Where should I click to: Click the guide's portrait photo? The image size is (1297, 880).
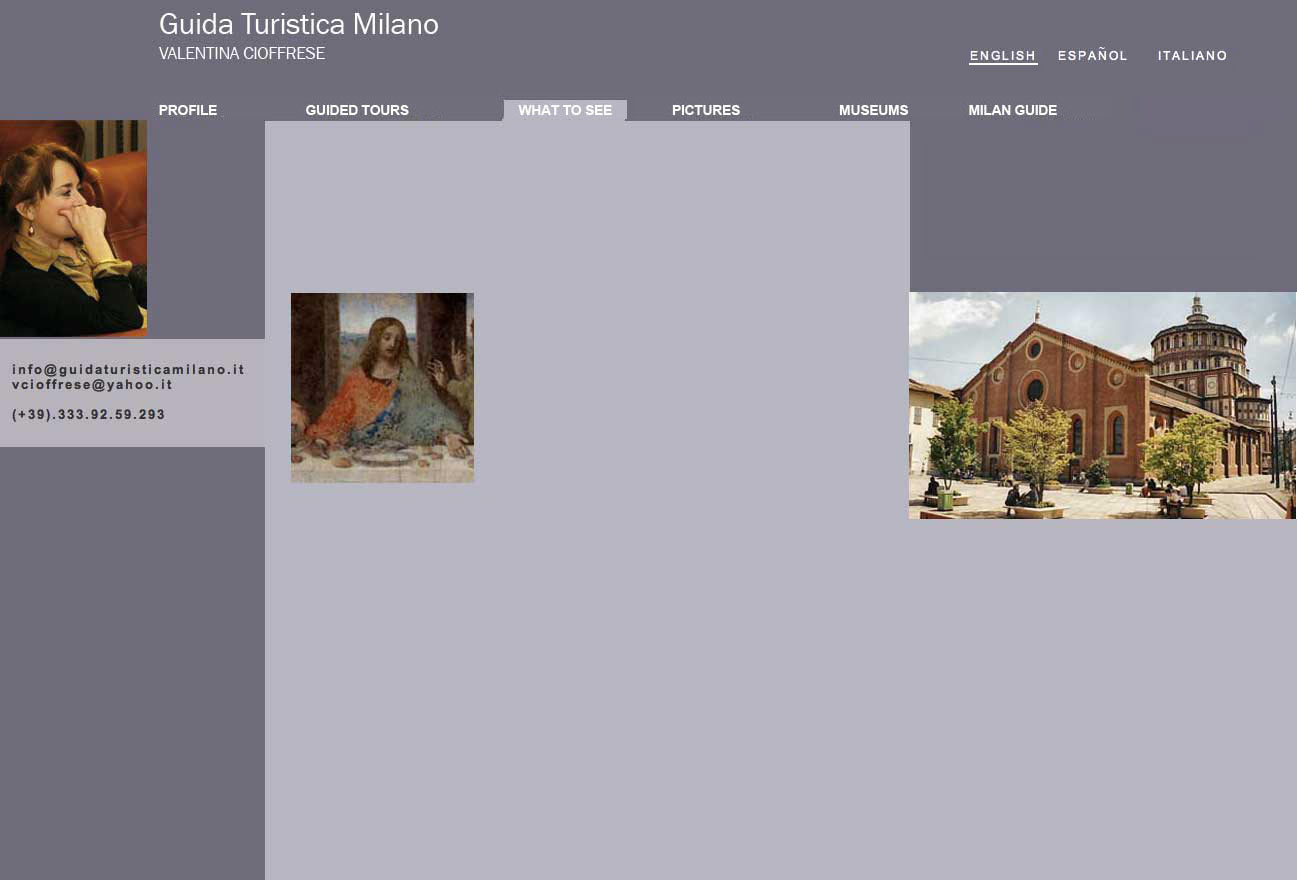[73, 228]
